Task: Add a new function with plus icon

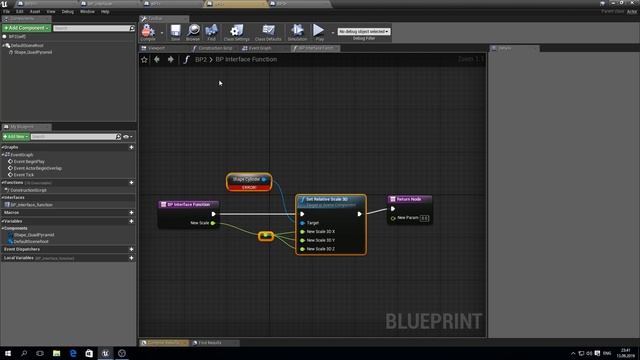Action: [x=131, y=182]
